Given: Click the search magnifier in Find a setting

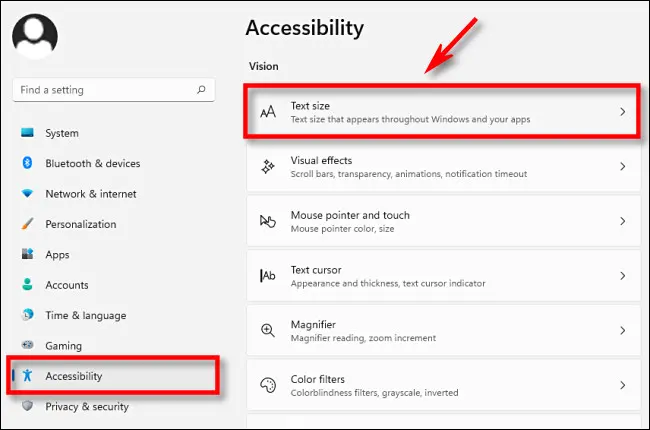Looking at the screenshot, I should pyautogui.click(x=201, y=90).
